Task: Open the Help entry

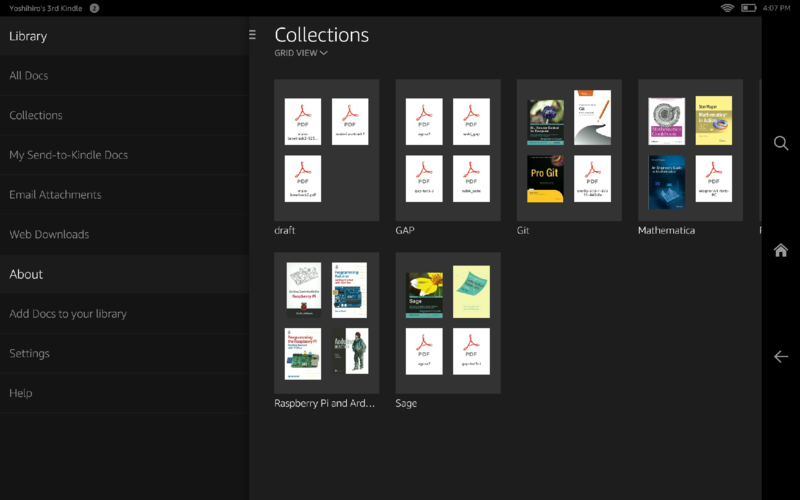Action: (124, 393)
